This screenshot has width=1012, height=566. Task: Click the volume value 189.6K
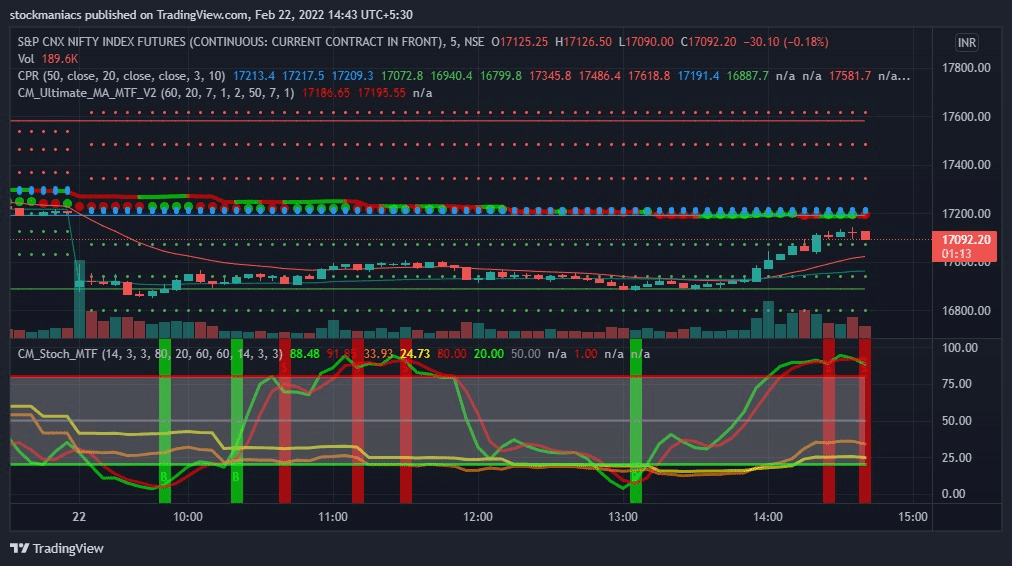pyautogui.click(x=59, y=59)
